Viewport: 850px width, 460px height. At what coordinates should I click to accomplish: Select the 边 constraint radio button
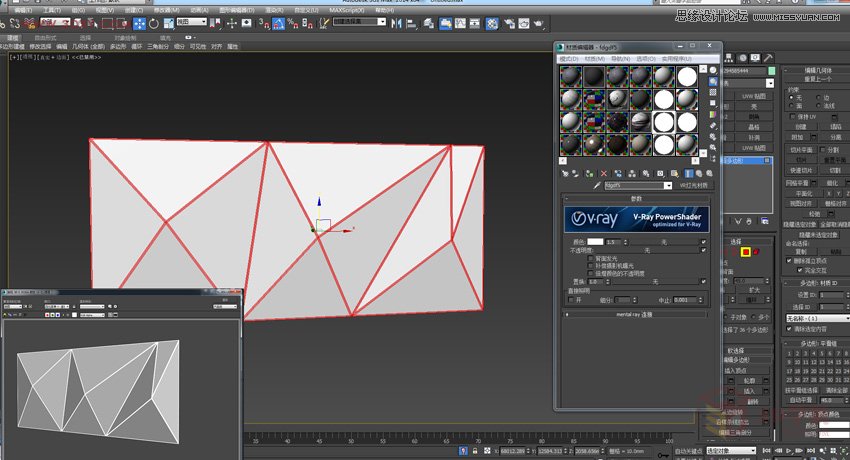click(819, 98)
